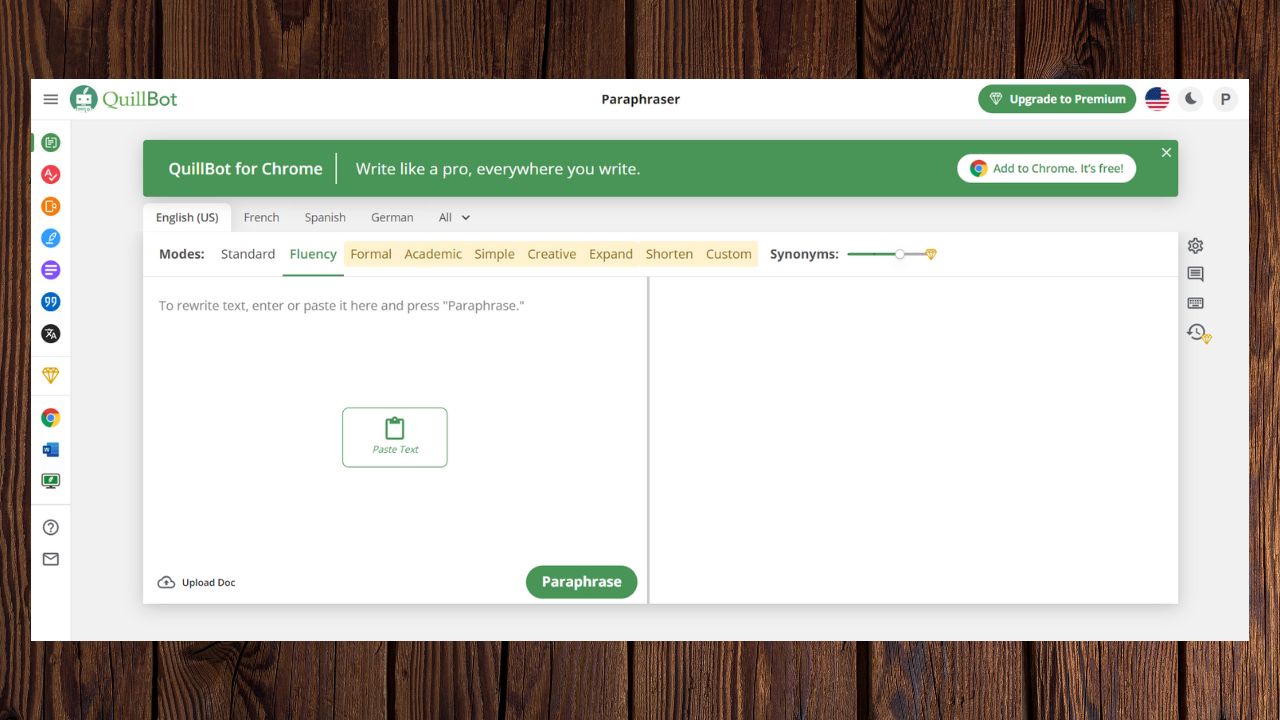Select the German language tab
Screen dimensions: 1280x720
point(392,217)
